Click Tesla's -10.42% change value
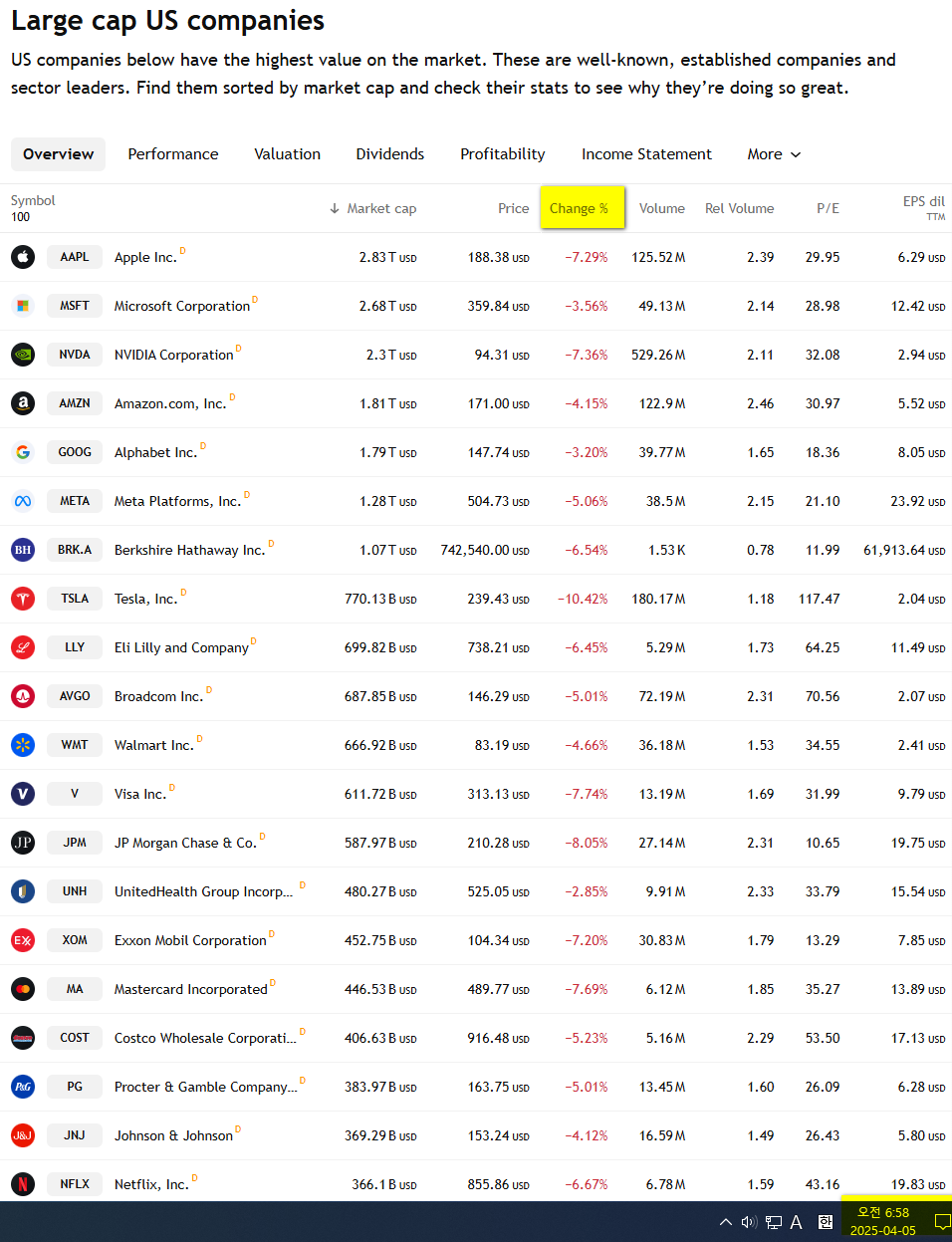 point(583,599)
